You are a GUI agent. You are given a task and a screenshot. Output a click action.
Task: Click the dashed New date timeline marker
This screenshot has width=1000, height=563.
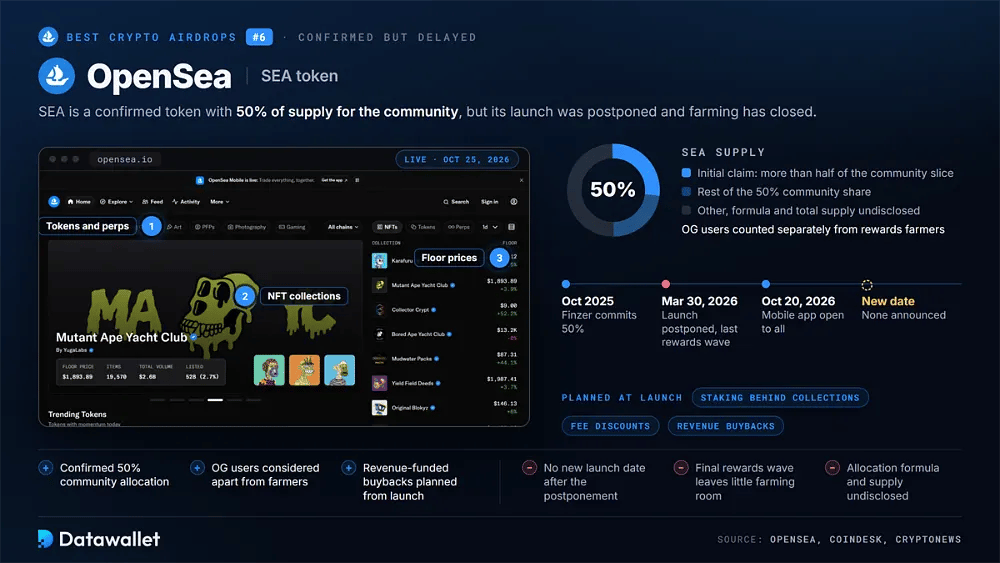pos(867,284)
